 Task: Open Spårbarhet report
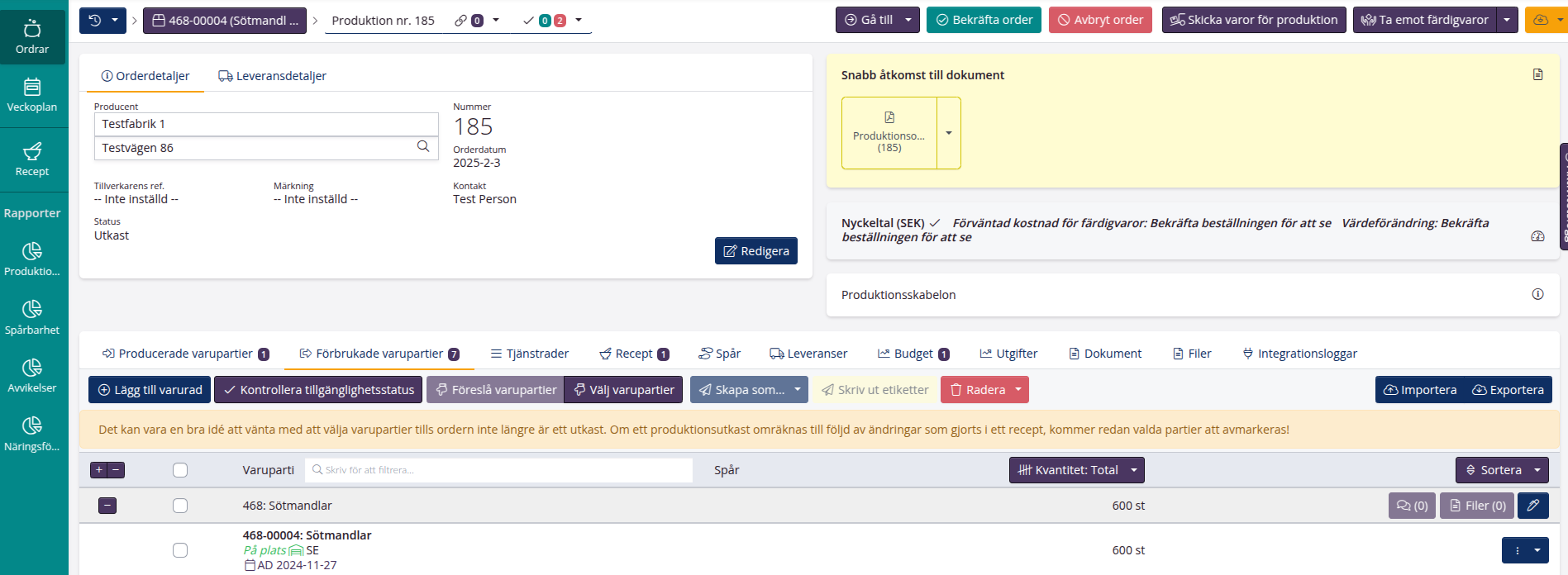[x=32, y=318]
